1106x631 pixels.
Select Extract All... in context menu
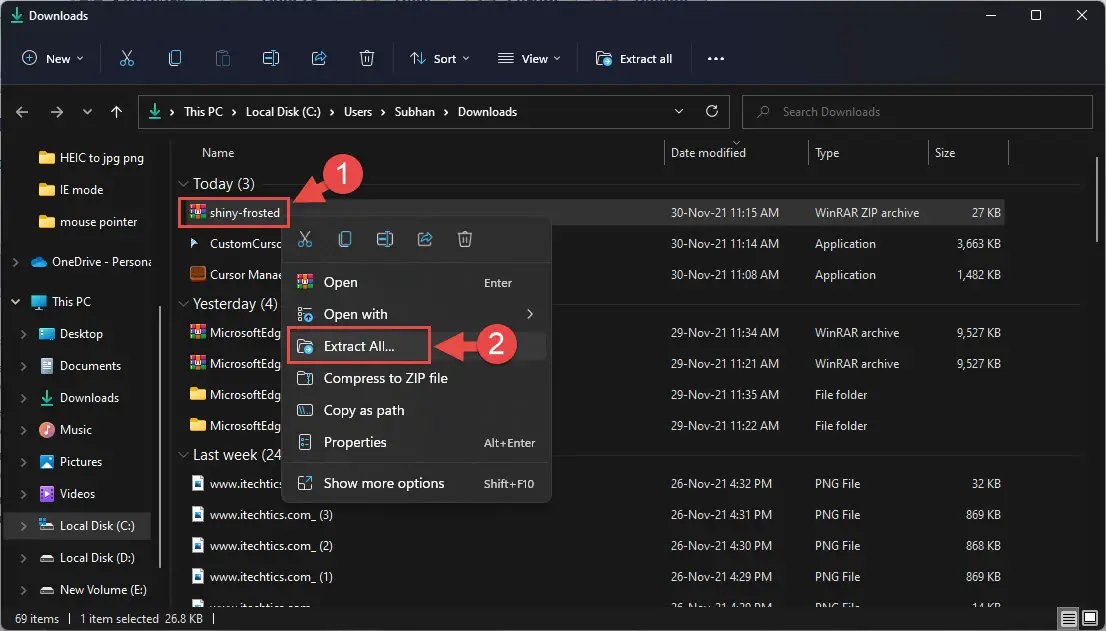pos(416,346)
